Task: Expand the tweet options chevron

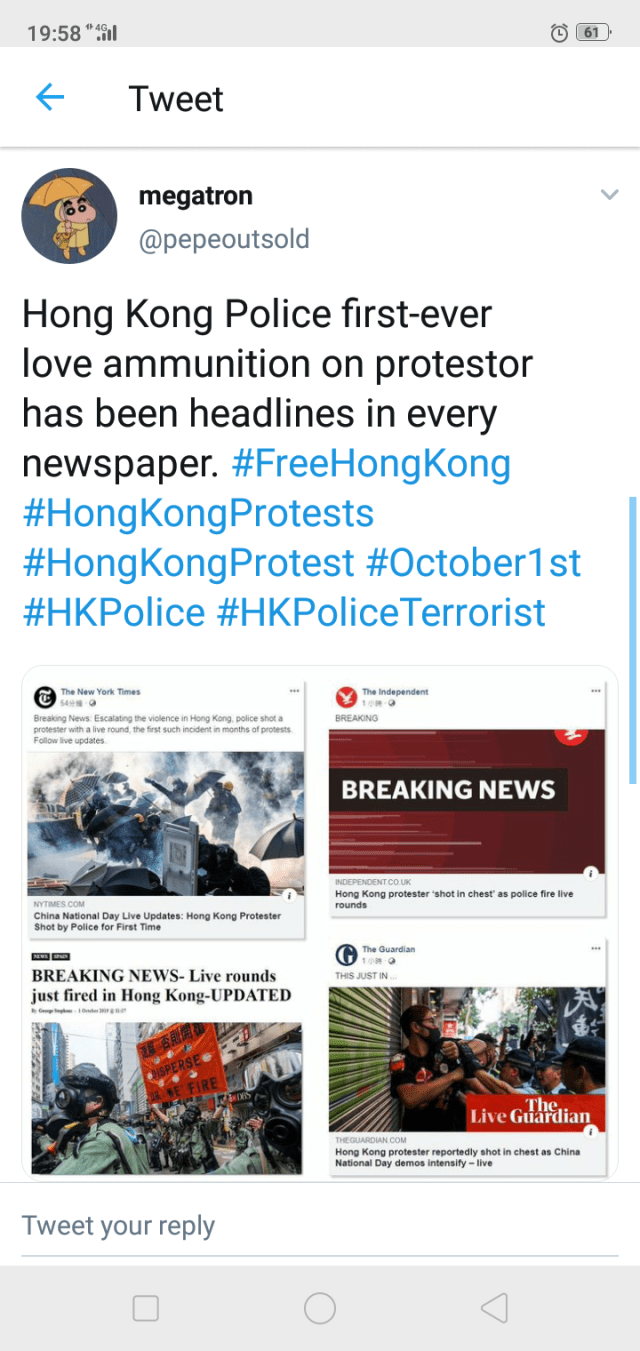Action: (609, 195)
